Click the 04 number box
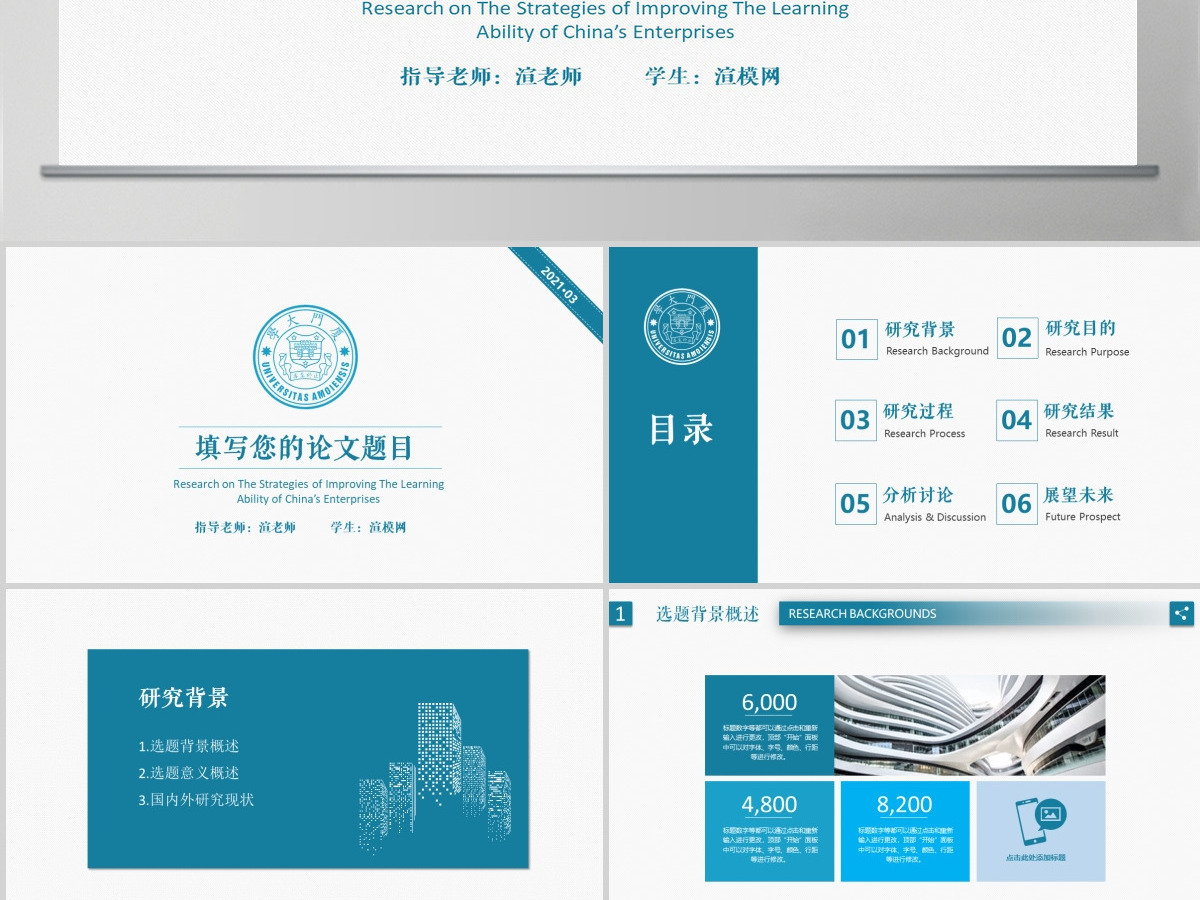This screenshot has width=1200, height=900. click(x=1017, y=420)
